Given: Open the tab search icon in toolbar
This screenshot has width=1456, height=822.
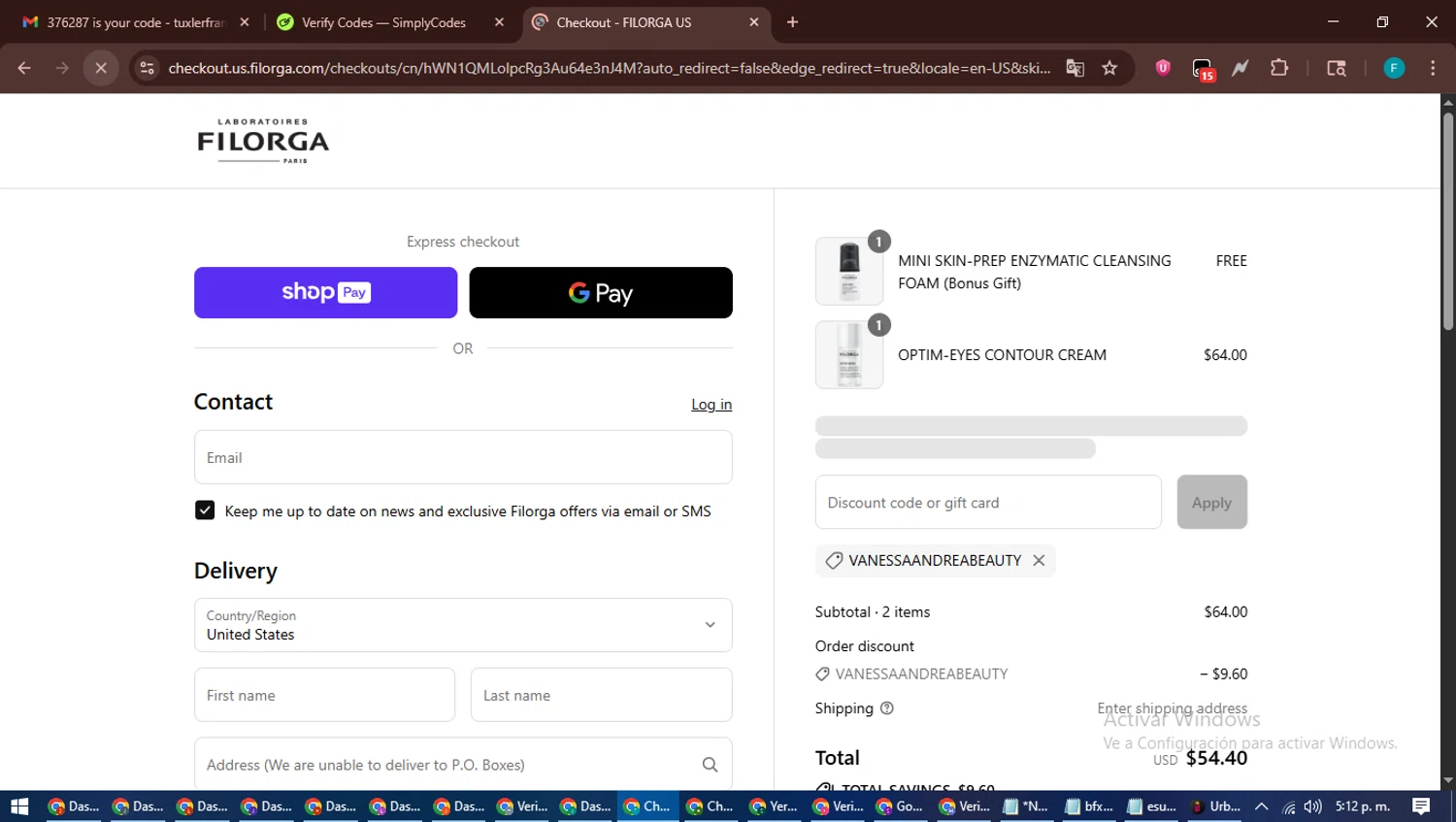Looking at the screenshot, I should (1337, 68).
